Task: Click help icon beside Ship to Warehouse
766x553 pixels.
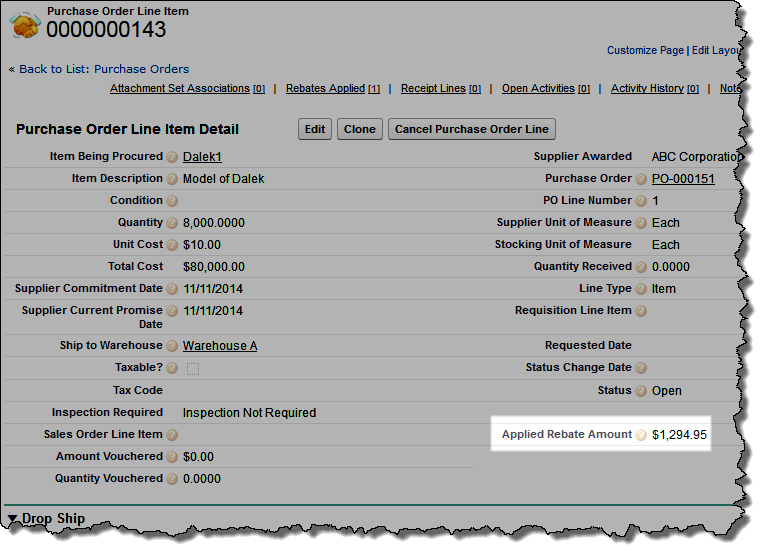Action: (x=172, y=346)
